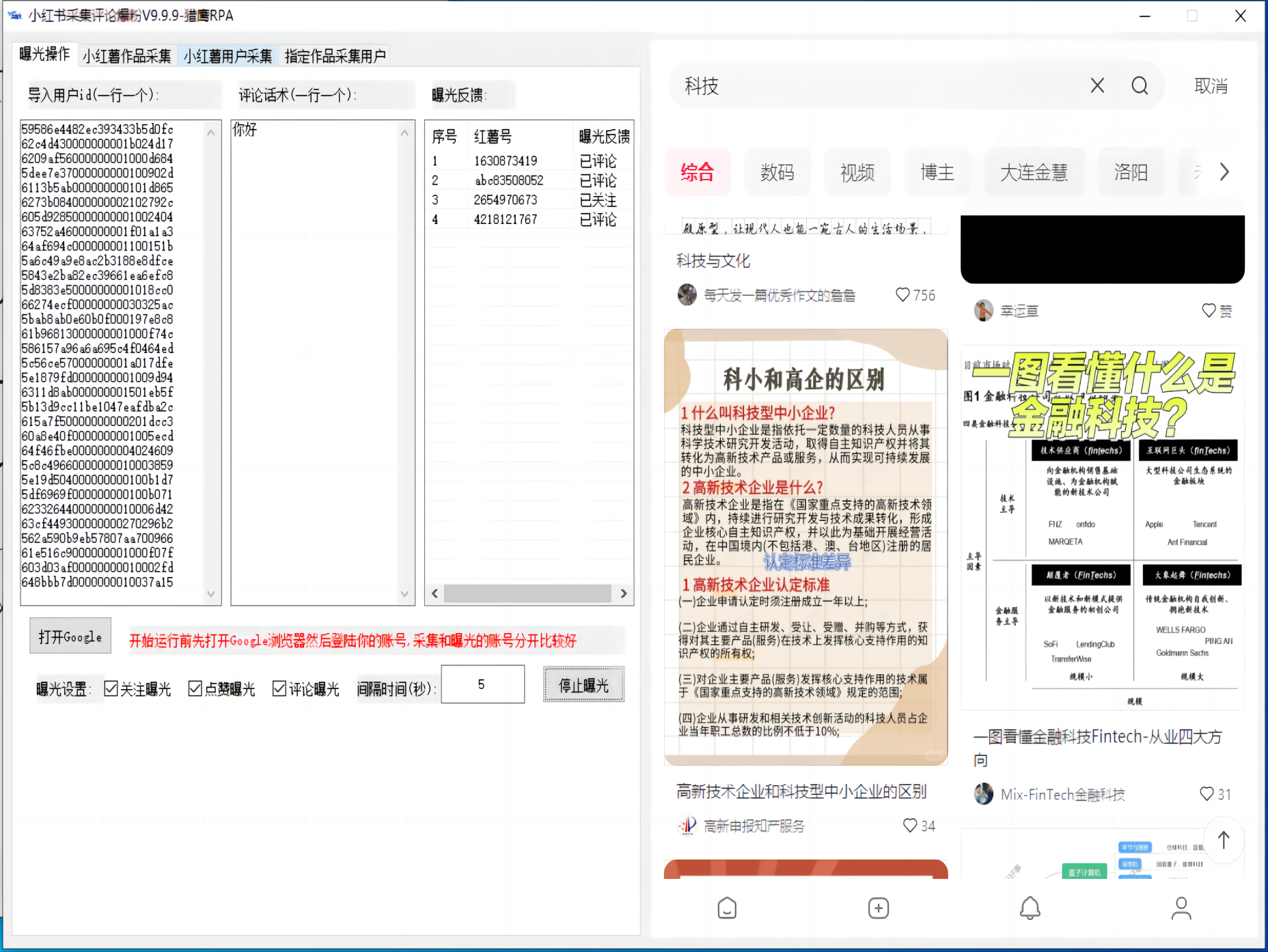Toggle the 关注曝光 checkbox
Screen dimensions: 1268x952
tap(111, 688)
